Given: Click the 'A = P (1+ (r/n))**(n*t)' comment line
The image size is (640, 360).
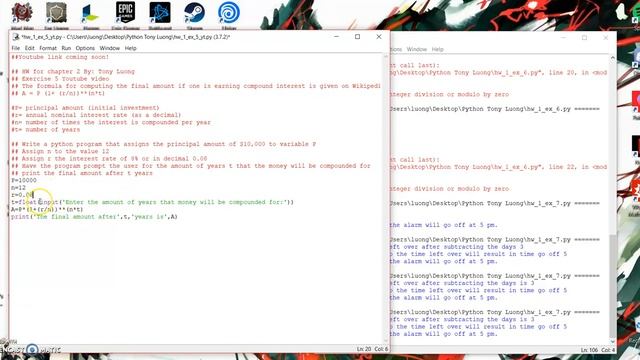Looking at the screenshot, I should (x=58, y=93).
